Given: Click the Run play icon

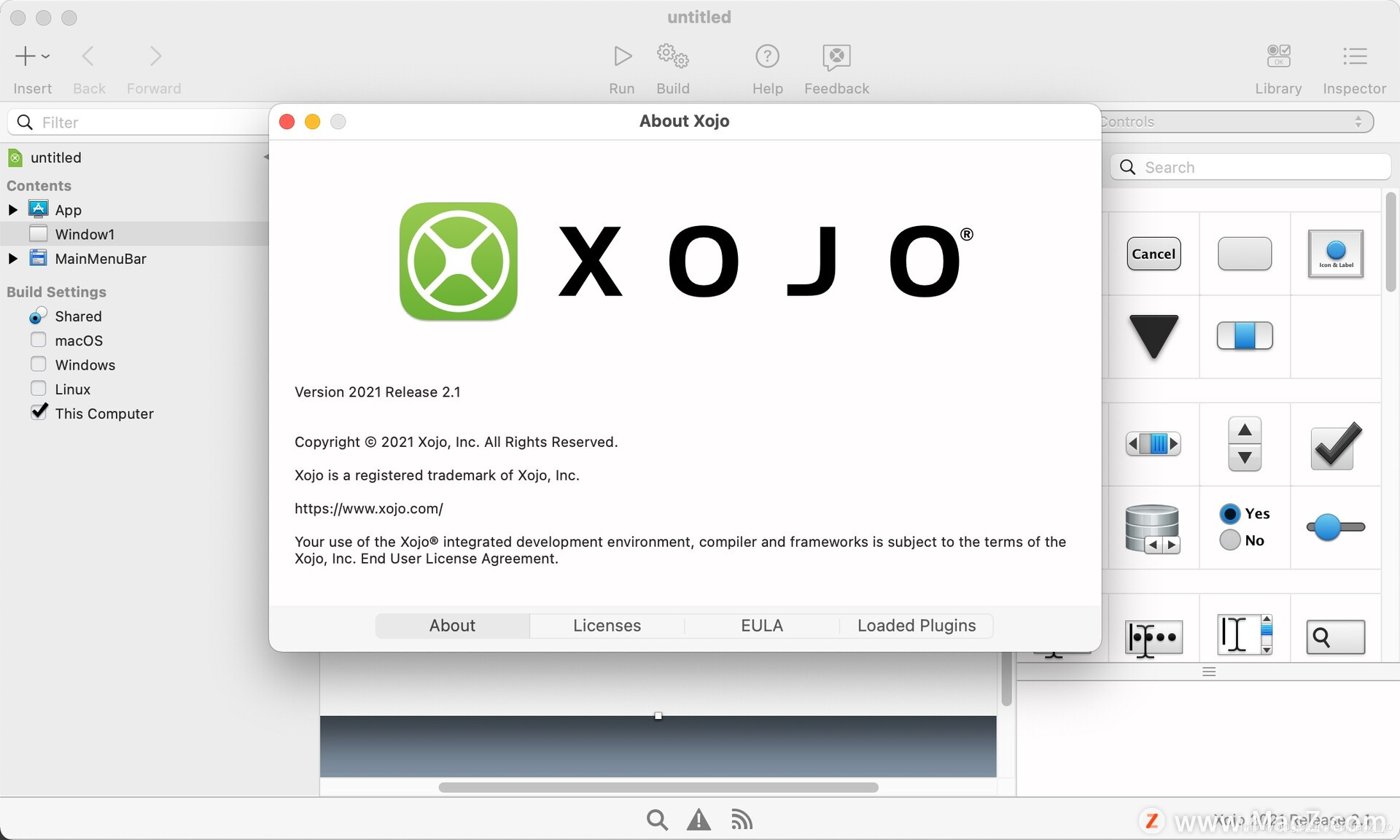Looking at the screenshot, I should tap(622, 56).
